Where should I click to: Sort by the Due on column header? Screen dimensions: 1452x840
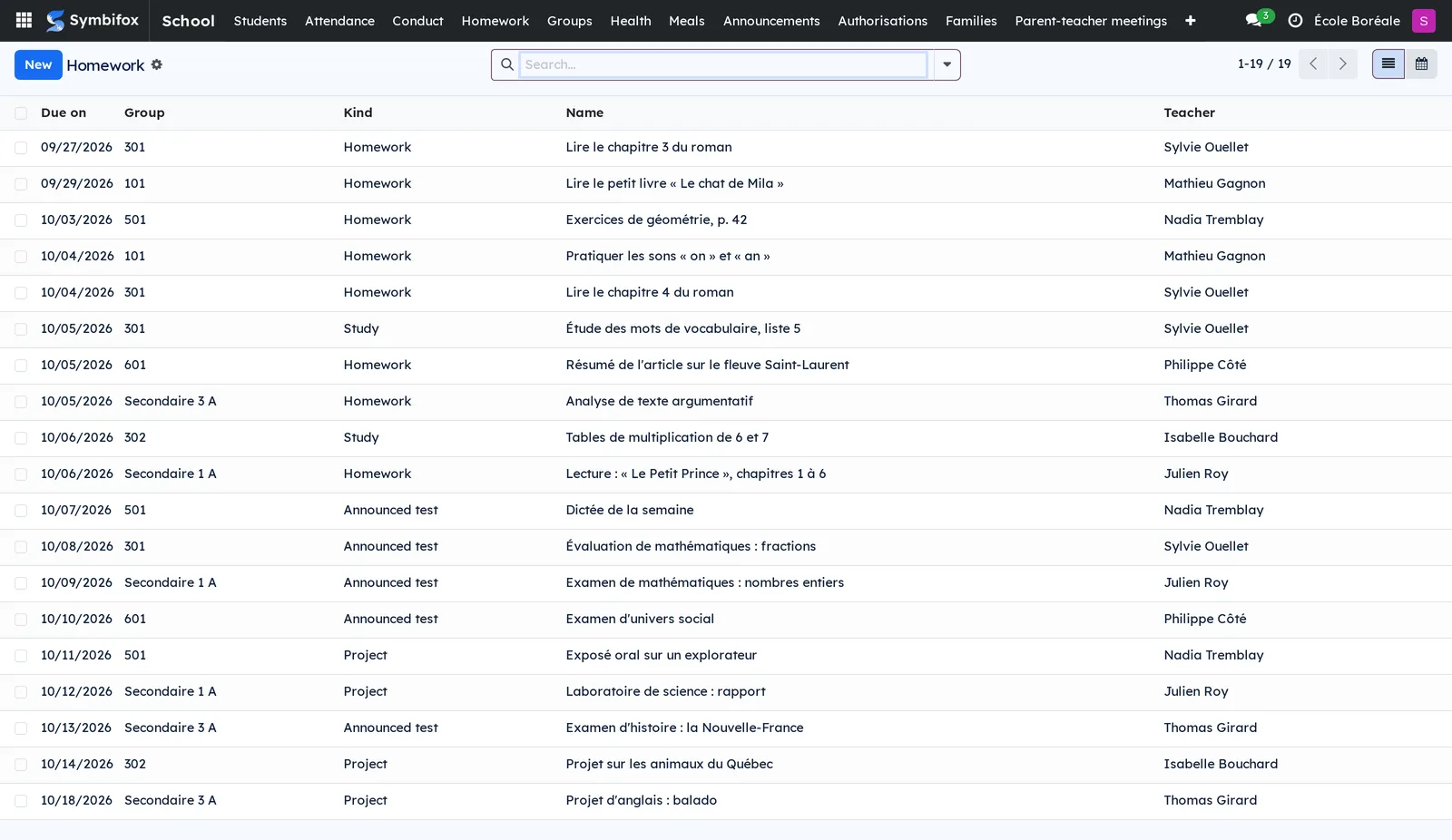(64, 112)
